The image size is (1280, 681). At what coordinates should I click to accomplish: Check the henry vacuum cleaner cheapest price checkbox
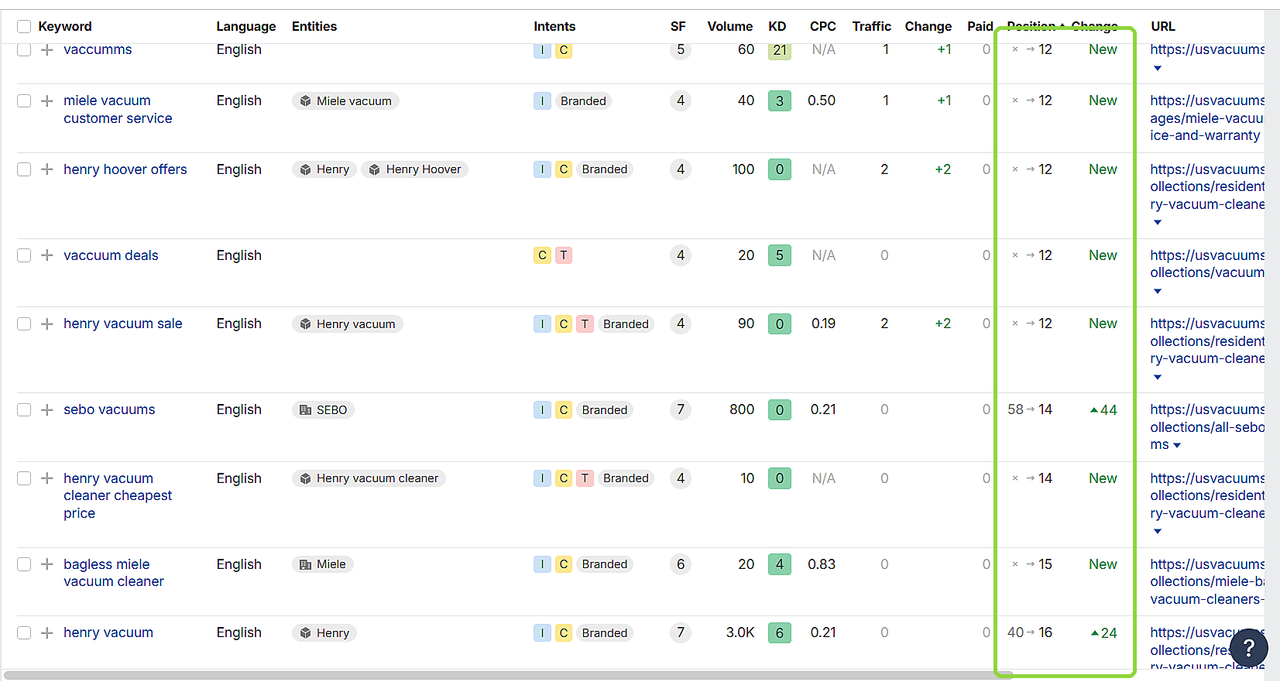pos(24,479)
